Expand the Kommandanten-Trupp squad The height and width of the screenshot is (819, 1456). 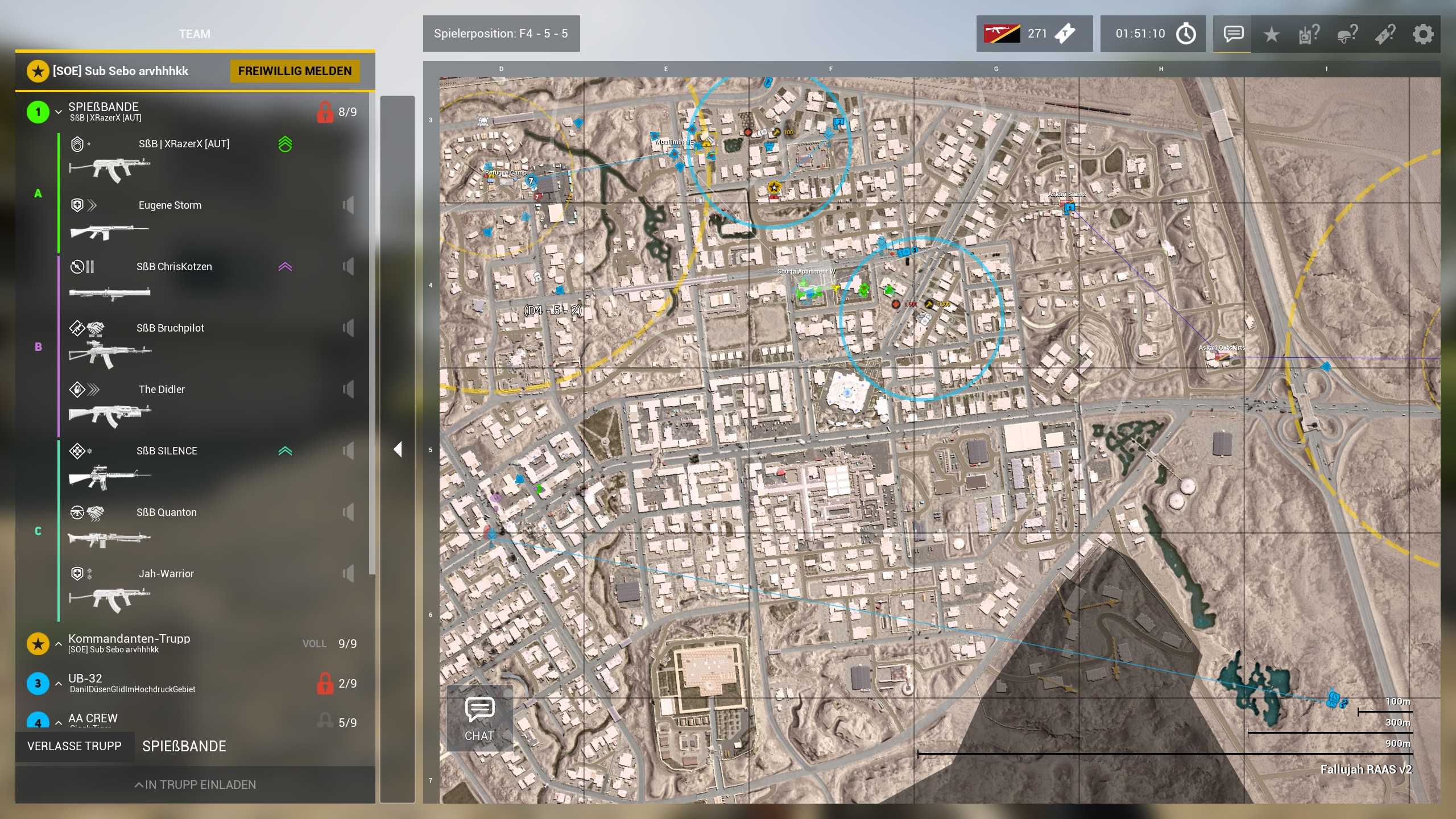point(59,644)
